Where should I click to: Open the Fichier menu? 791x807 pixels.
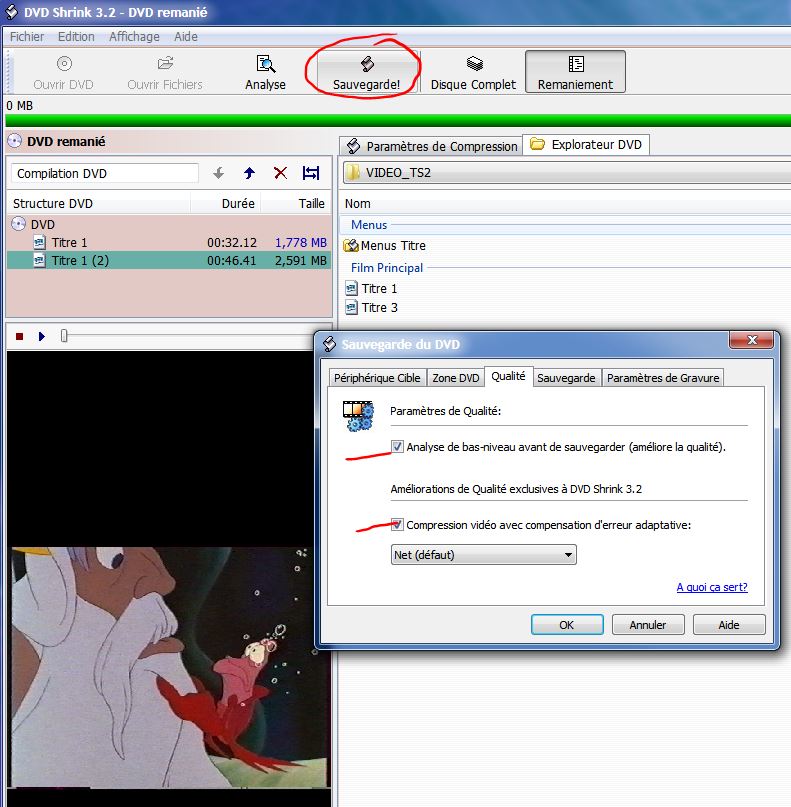[27, 37]
